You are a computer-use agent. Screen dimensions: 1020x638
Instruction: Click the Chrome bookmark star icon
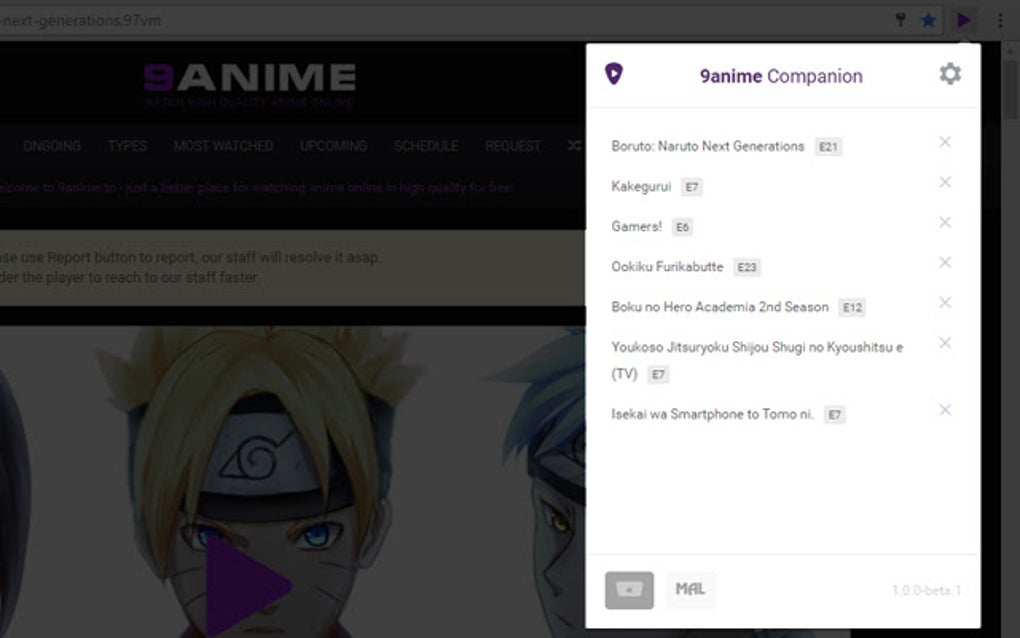[930, 19]
